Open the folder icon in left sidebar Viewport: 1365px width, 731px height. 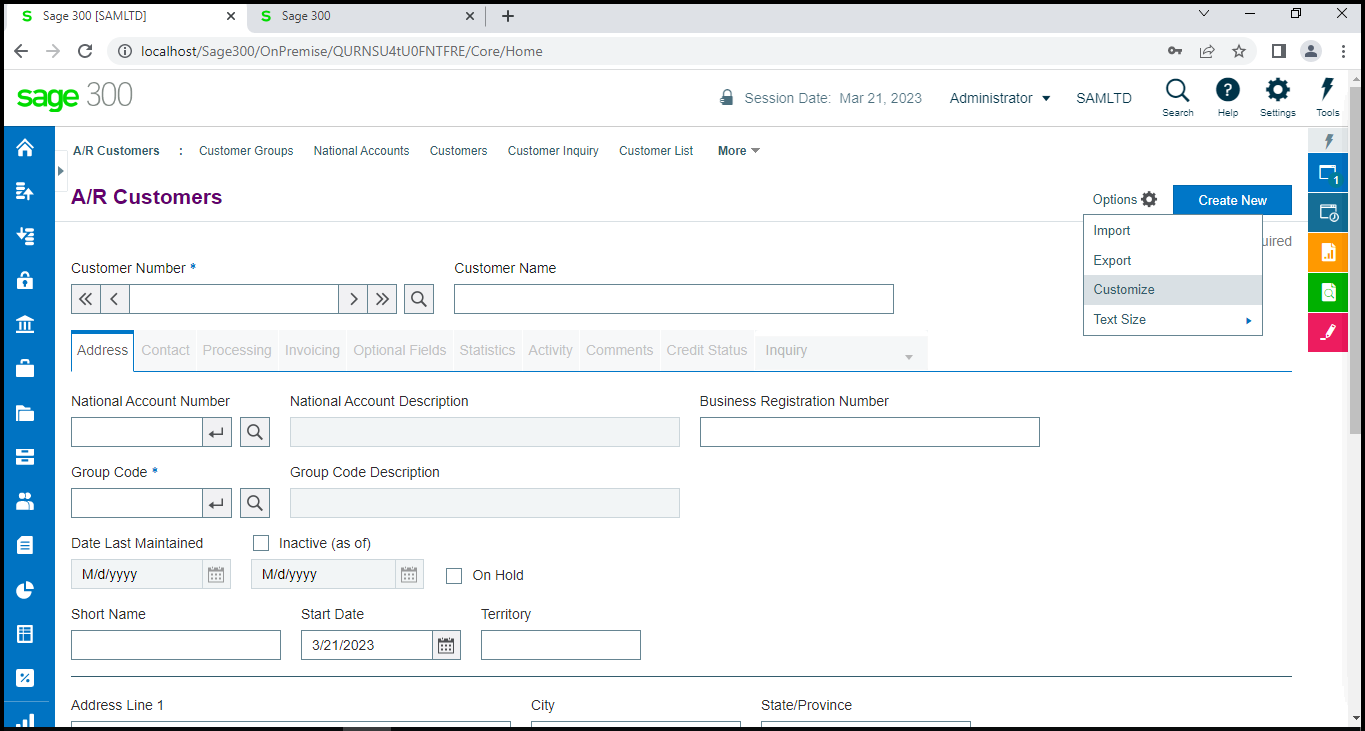tap(25, 413)
